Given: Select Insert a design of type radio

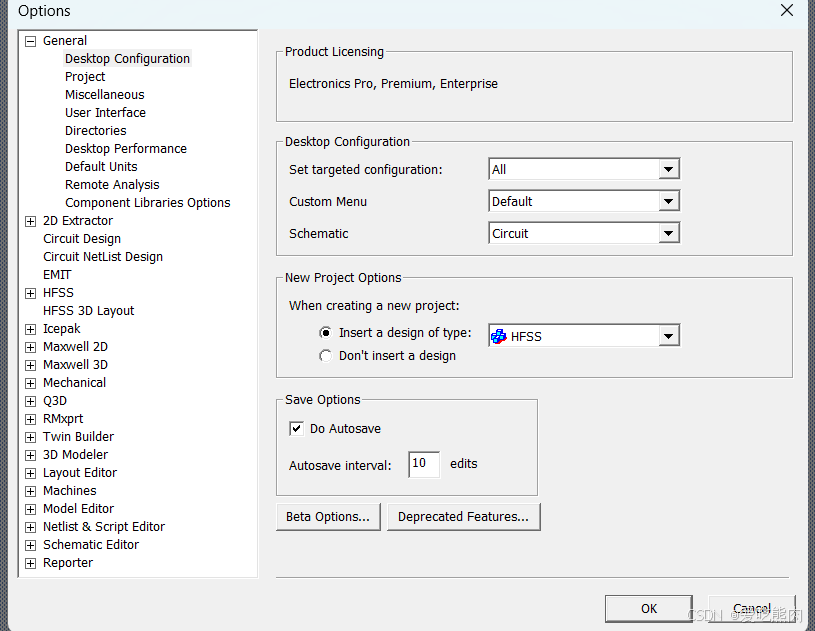Looking at the screenshot, I should click(325, 333).
